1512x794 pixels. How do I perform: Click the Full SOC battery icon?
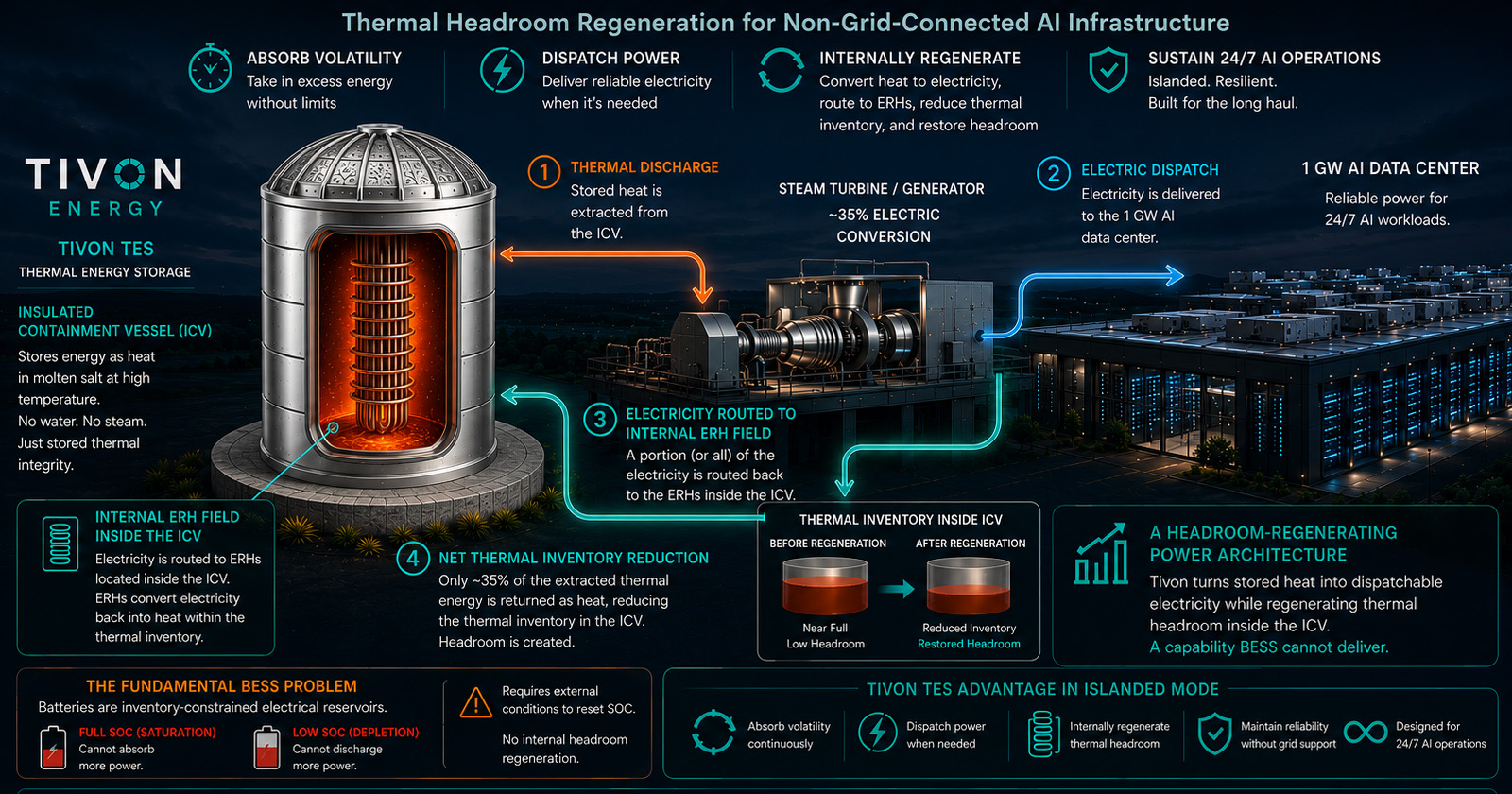click(54, 747)
